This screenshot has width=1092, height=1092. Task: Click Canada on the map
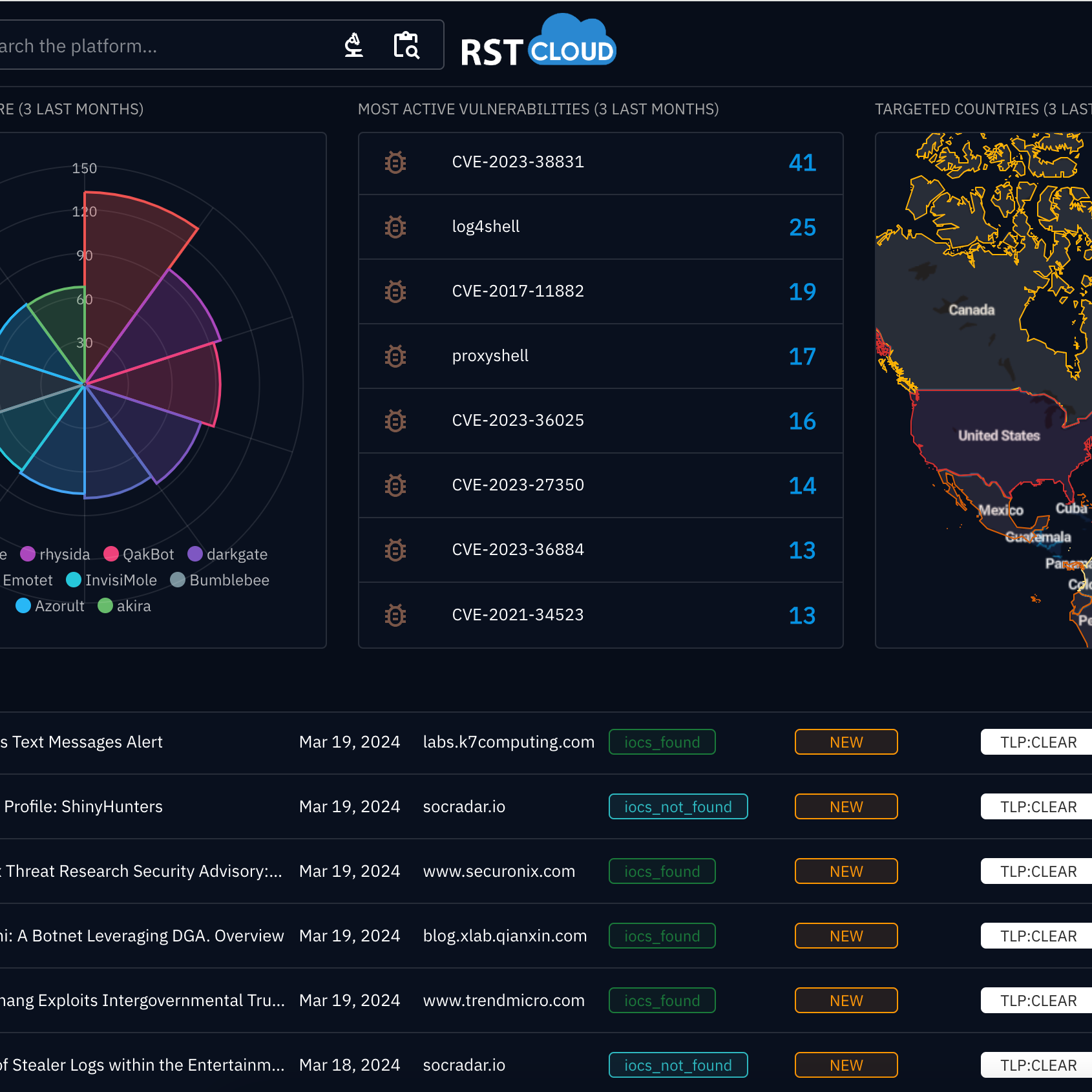[x=971, y=310]
